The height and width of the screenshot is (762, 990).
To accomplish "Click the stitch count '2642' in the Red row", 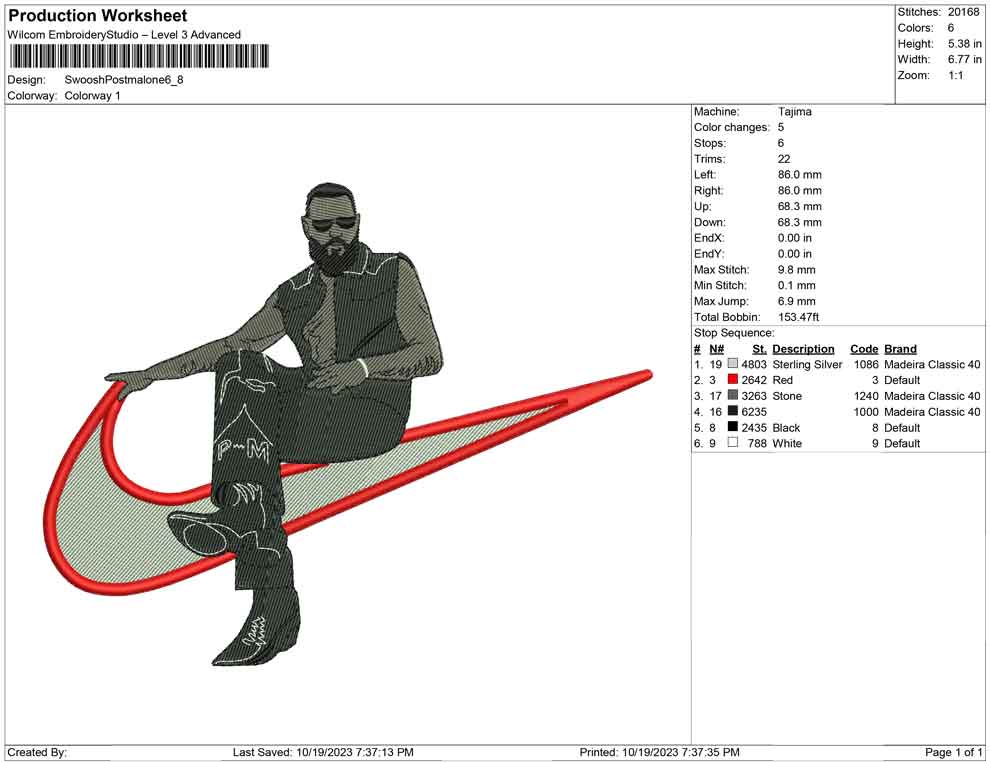I will tap(754, 380).
